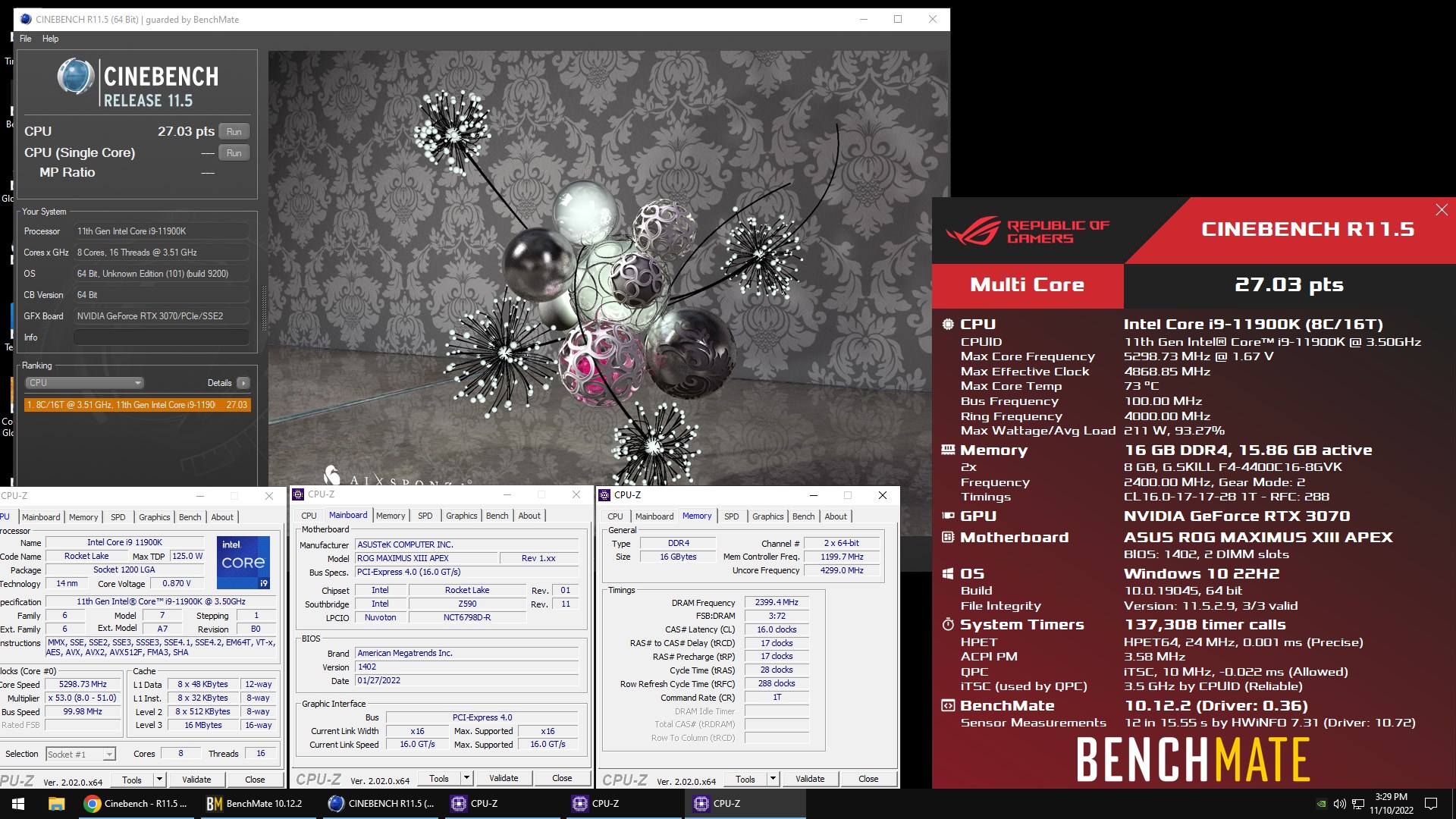The width and height of the screenshot is (1456, 819).
Task: Open About tab in right CPU-Z window
Action: 836,516
